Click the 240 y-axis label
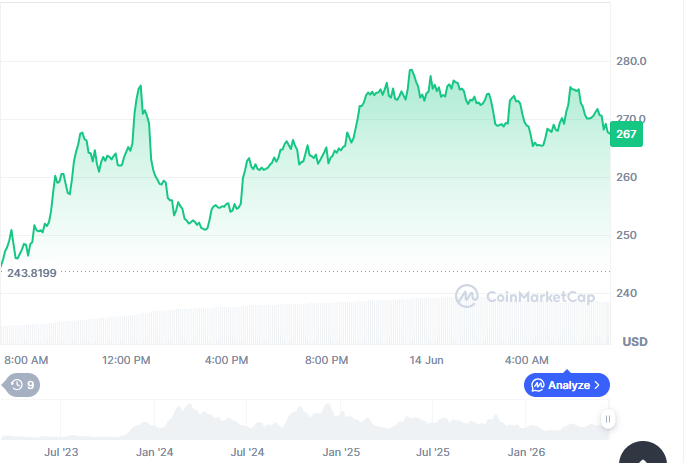 (626, 293)
